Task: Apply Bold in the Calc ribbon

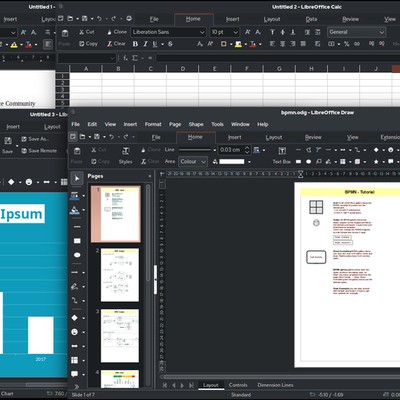Action: click(135, 44)
